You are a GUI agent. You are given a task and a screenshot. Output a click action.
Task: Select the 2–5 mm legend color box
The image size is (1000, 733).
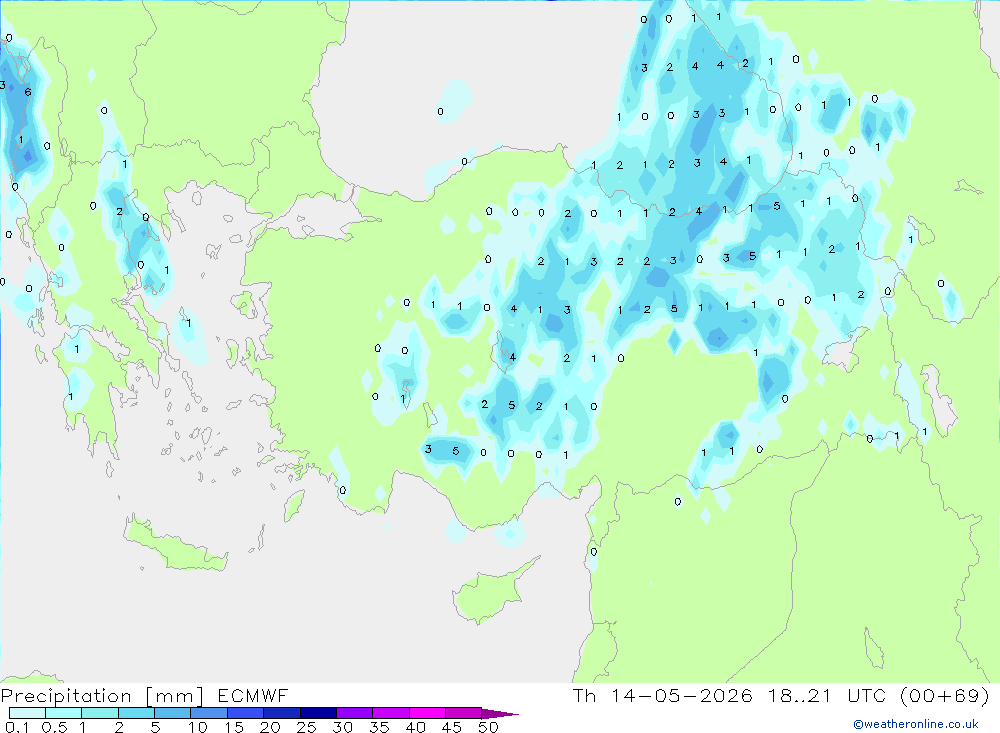[136, 713]
